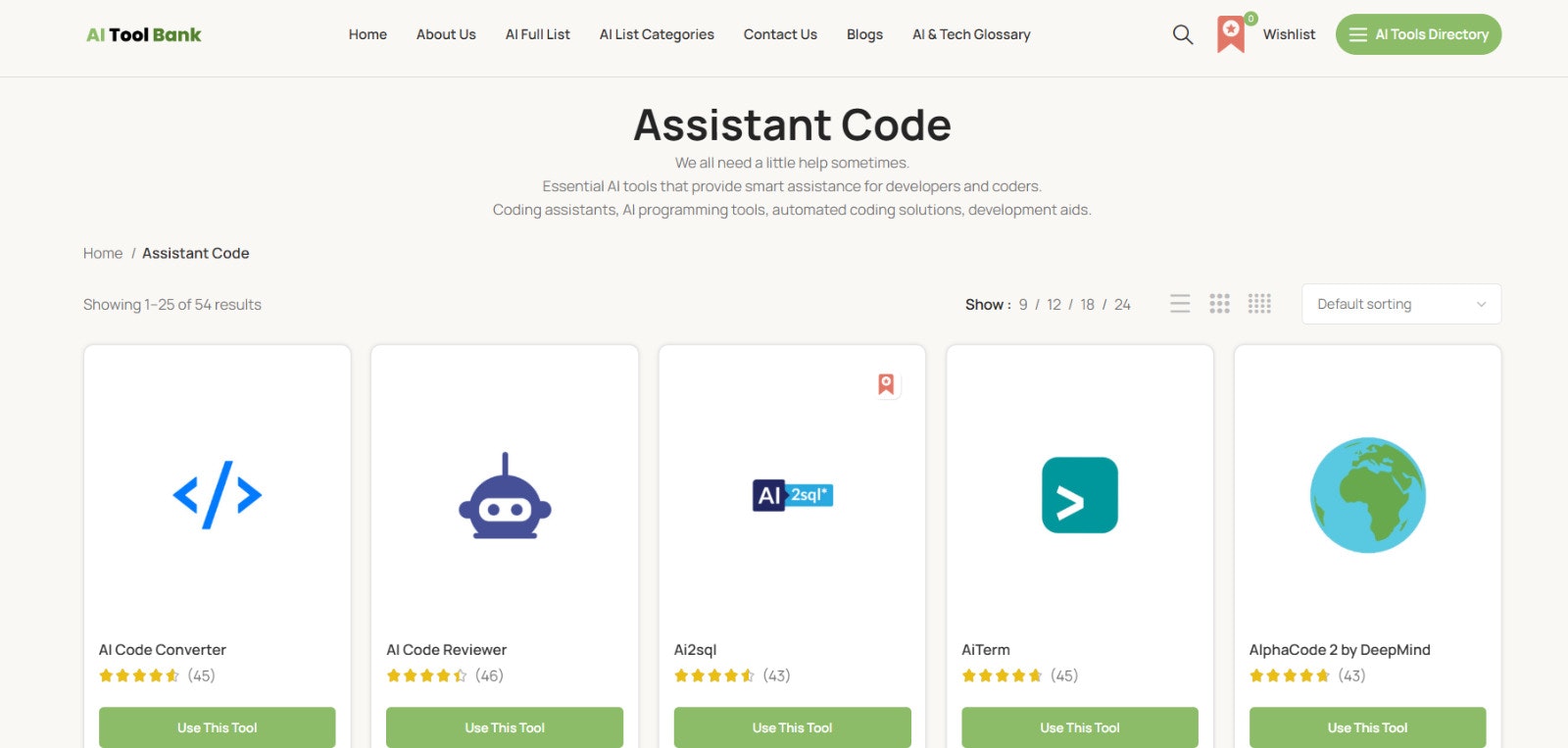Switch to four-column grid view icon
Image resolution: width=1568 pixels, height=748 pixels.
tap(1259, 304)
